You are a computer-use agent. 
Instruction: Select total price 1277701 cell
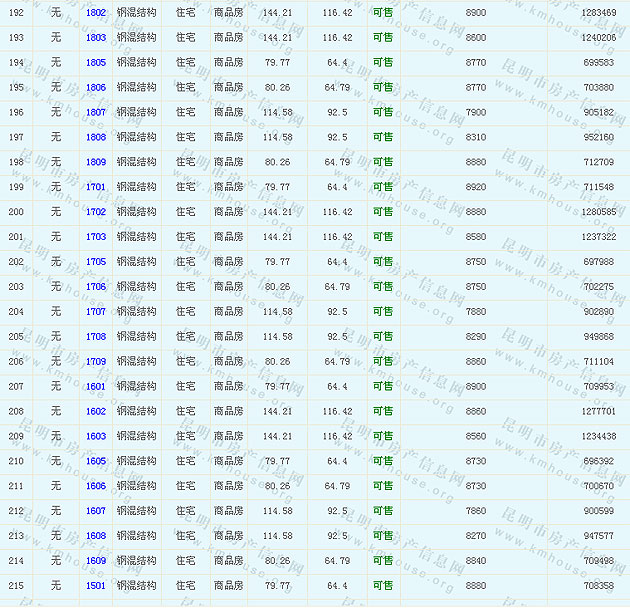pos(598,411)
